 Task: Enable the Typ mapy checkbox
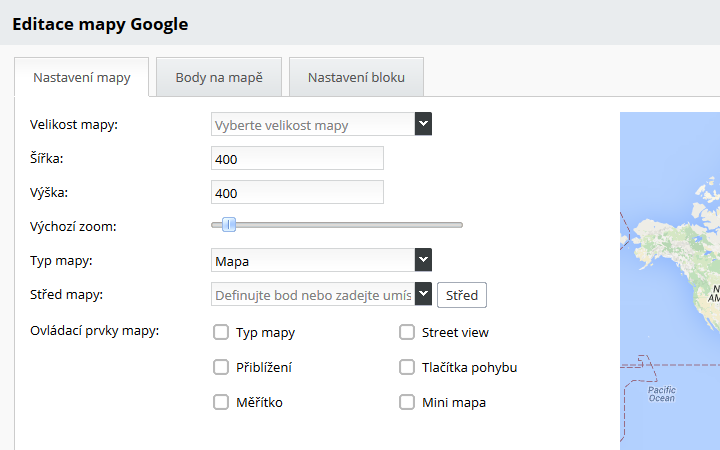tap(221, 332)
